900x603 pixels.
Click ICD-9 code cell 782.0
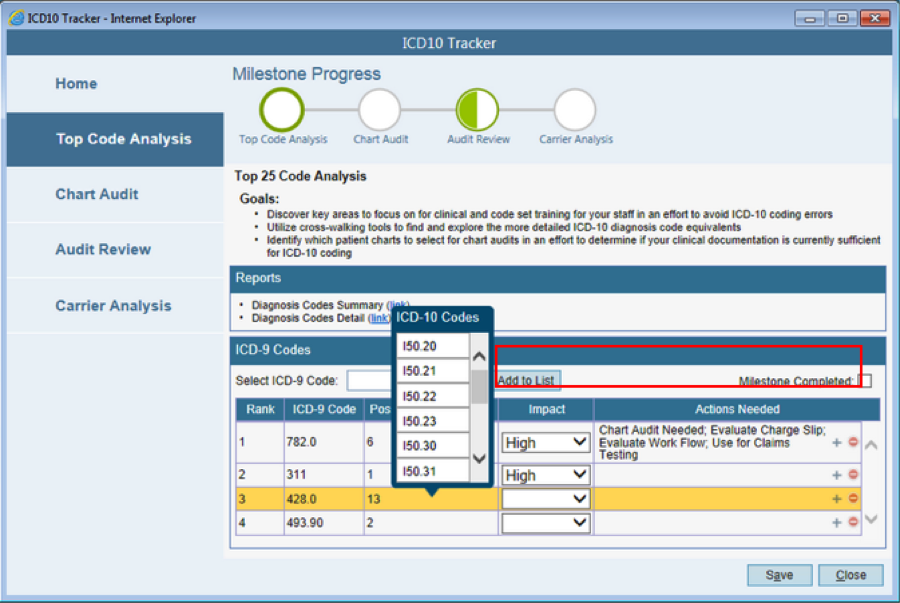click(x=324, y=442)
